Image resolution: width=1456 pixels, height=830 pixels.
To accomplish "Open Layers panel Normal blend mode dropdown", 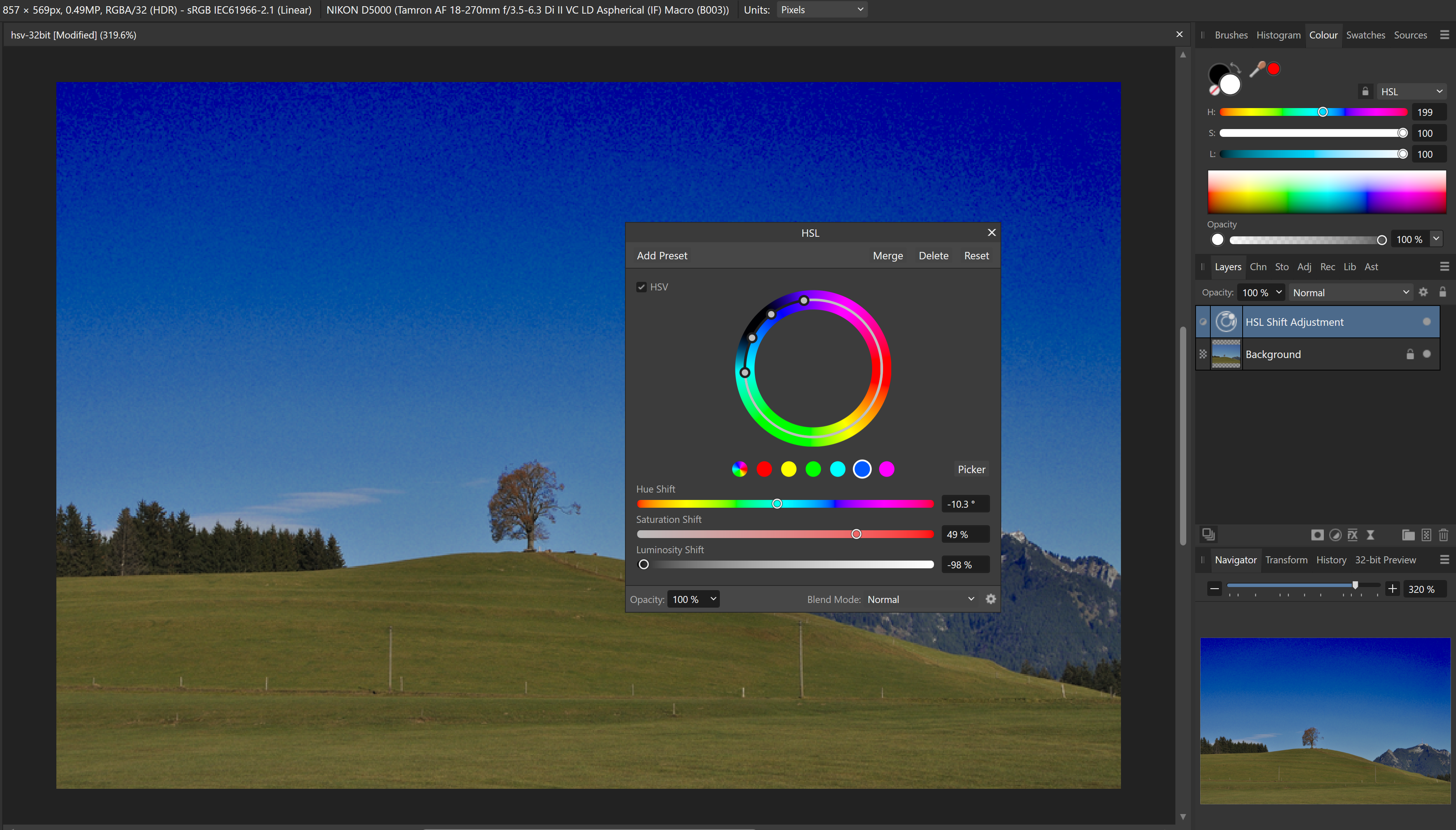I will pyautogui.click(x=1351, y=292).
